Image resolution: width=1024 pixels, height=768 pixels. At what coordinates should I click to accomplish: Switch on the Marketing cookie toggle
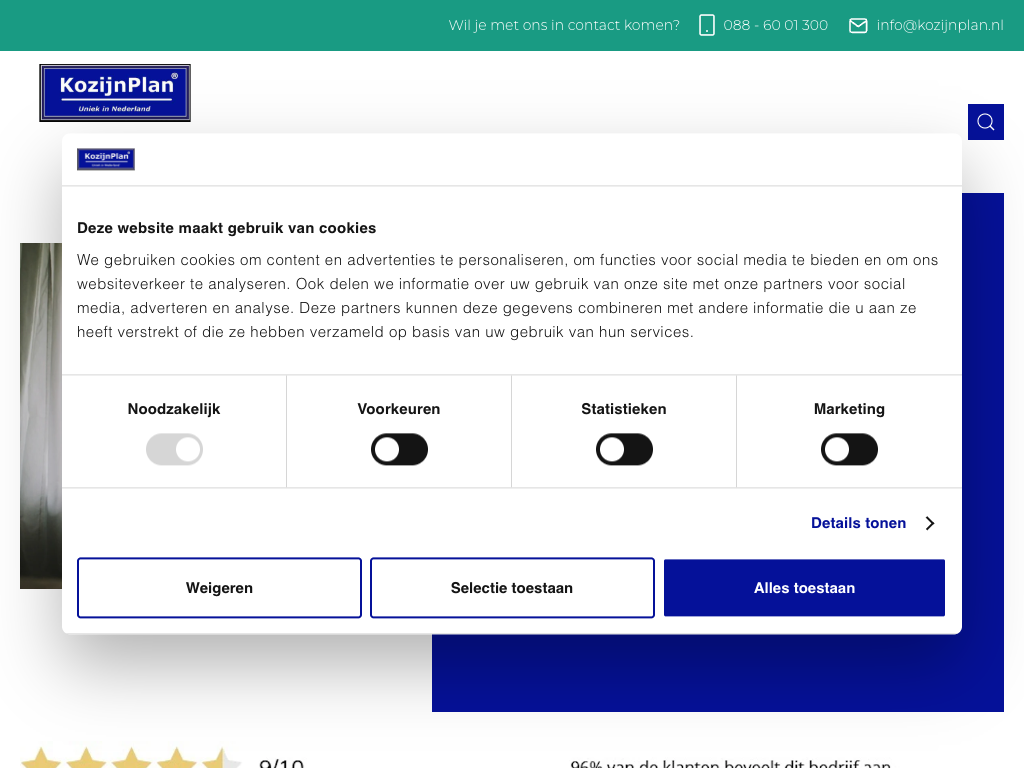(x=849, y=449)
